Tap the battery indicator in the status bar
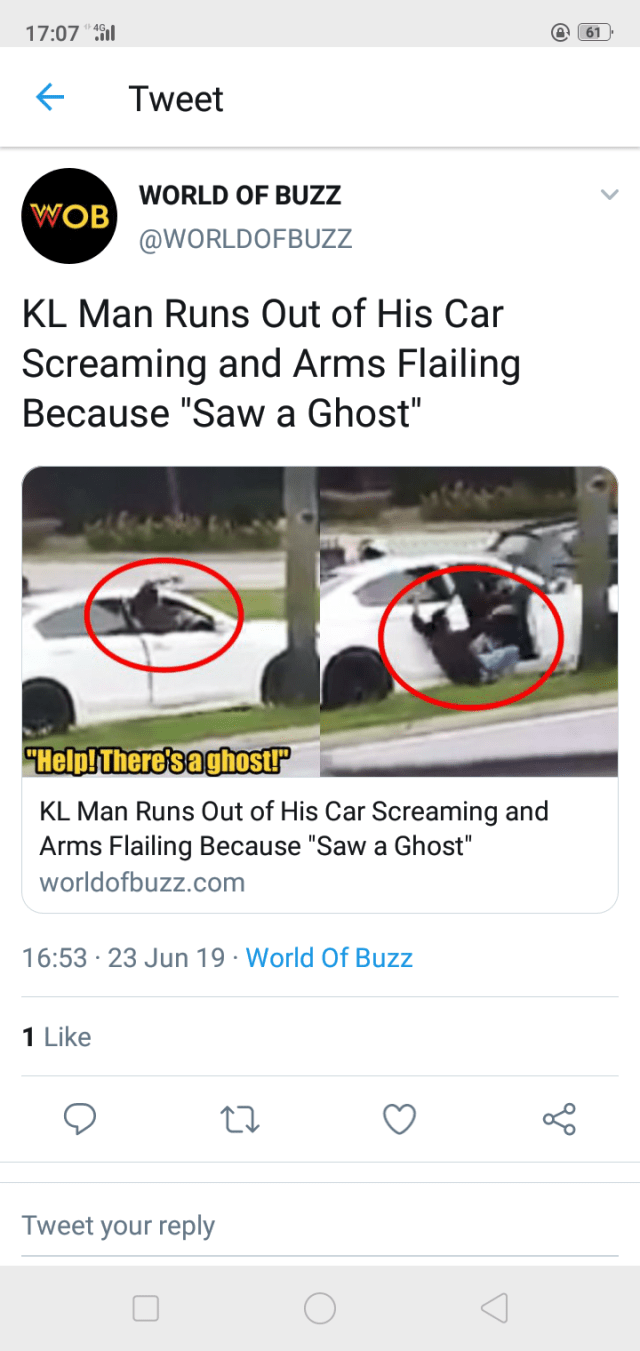Screen dimensions: 640x1351 click(x=593, y=33)
